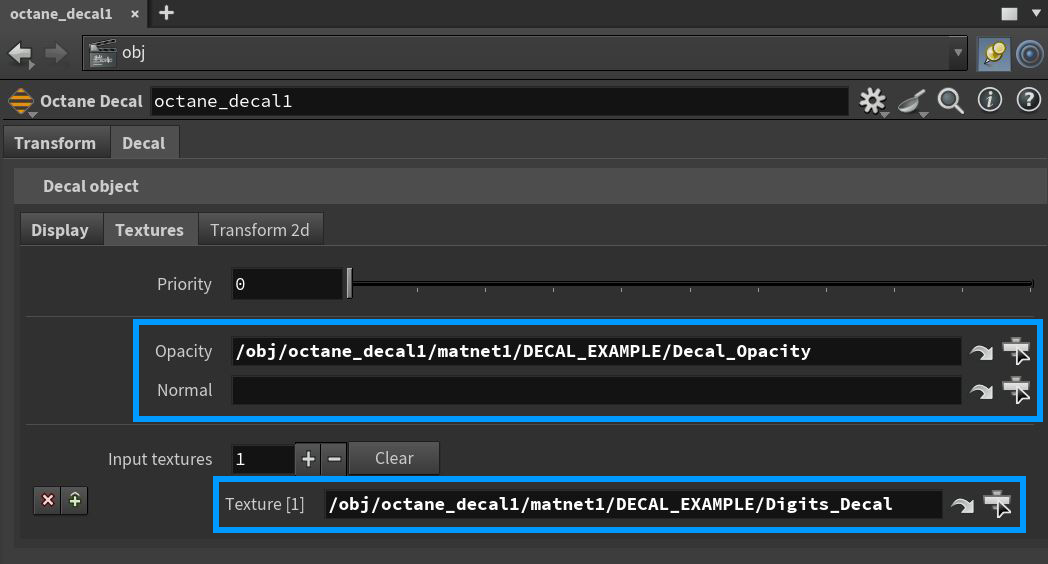Navigate back with the left arrow
The width and height of the screenshot is (1048, 564).
pos(20,53)
